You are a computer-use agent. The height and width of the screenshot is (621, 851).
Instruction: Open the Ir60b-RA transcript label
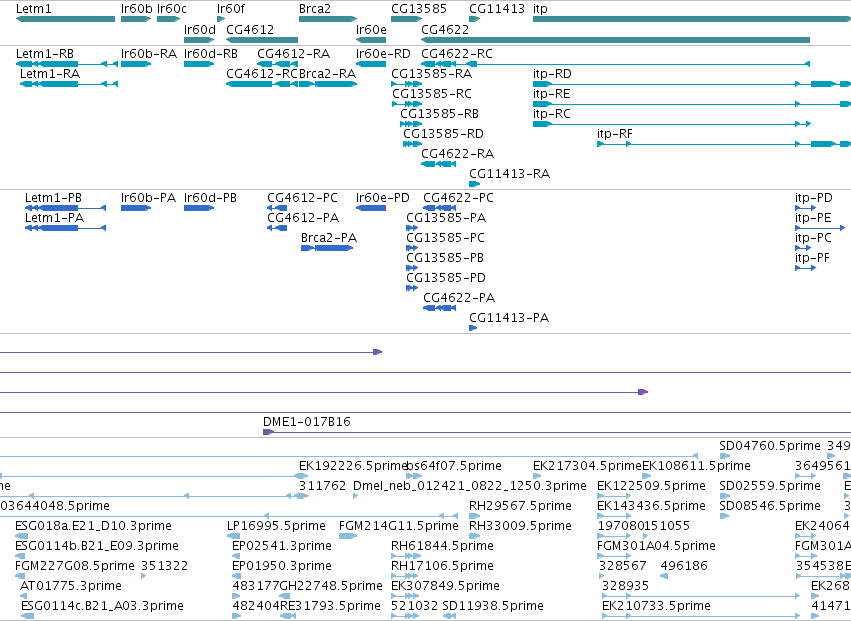coord(149,54)
